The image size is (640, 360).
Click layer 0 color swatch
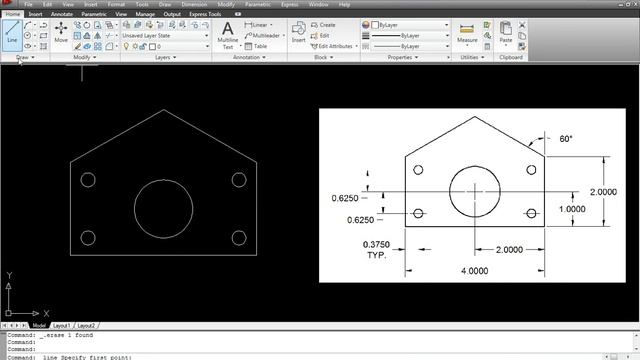point(152,47)
